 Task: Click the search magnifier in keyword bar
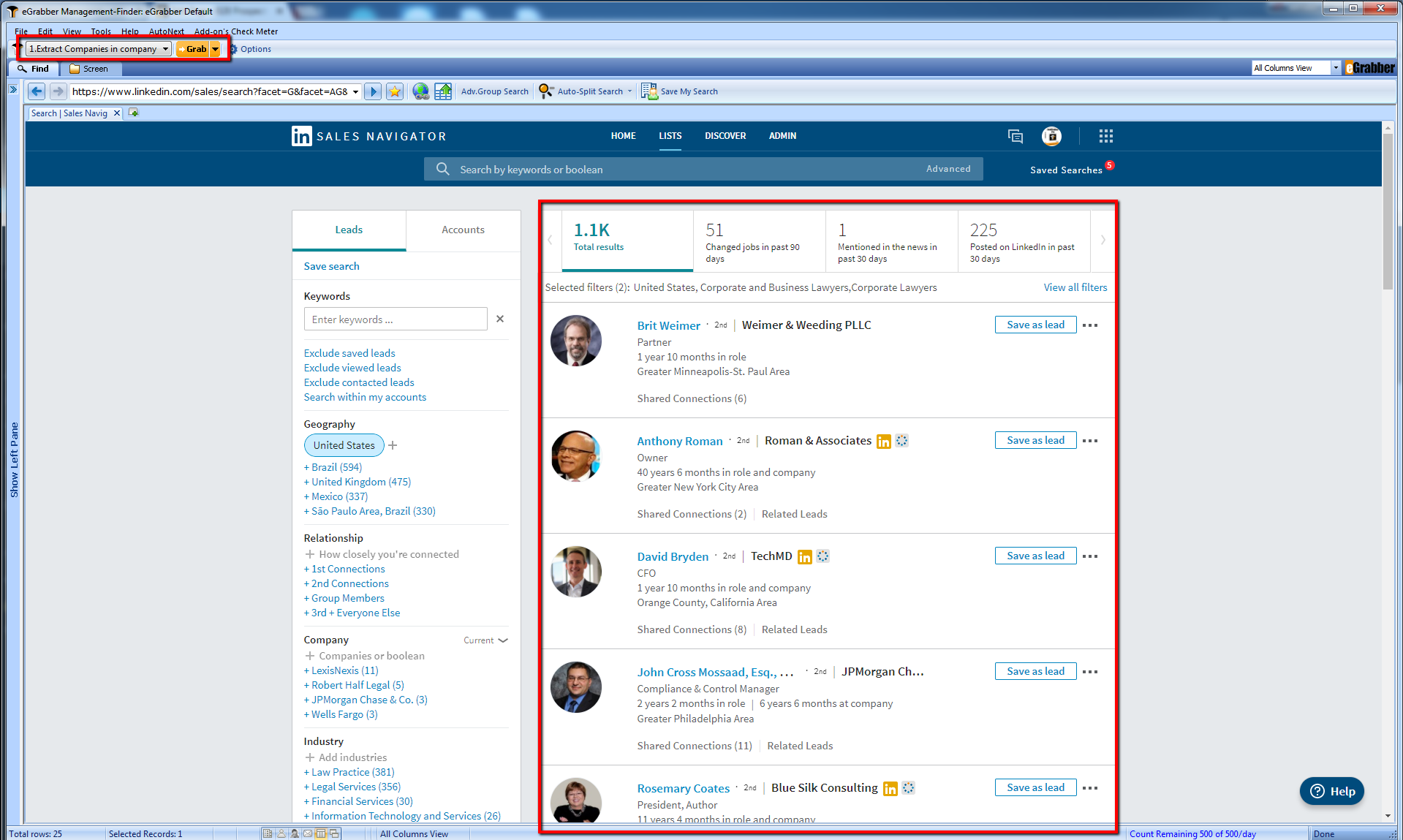442,169
